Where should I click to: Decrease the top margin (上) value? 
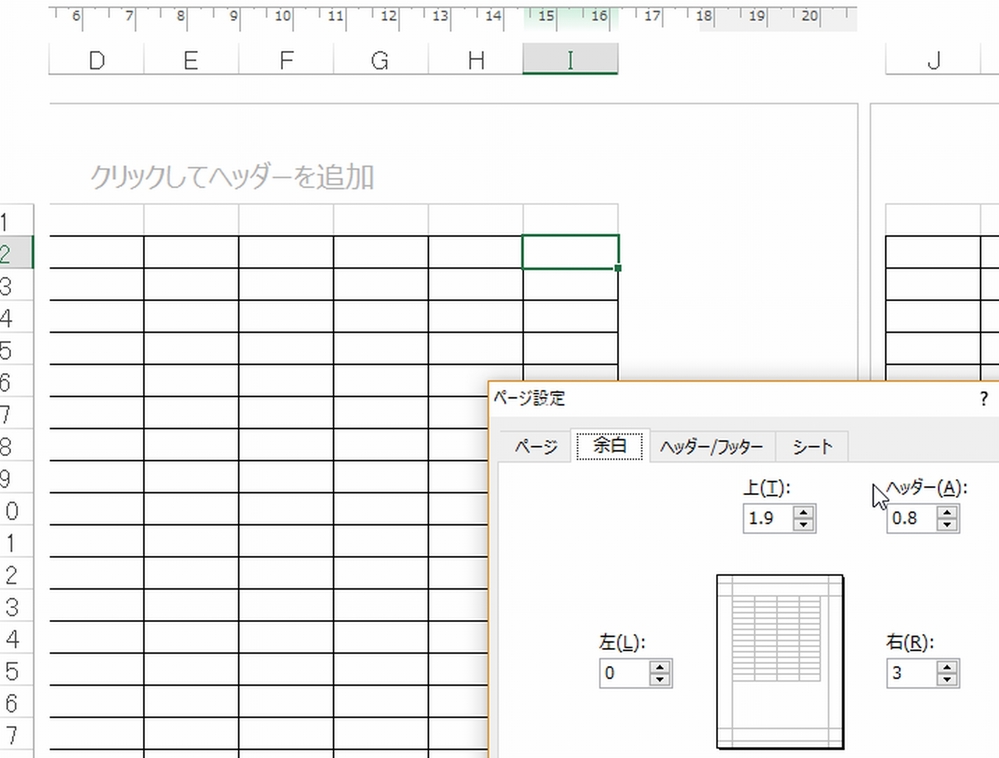pos(803,525)
